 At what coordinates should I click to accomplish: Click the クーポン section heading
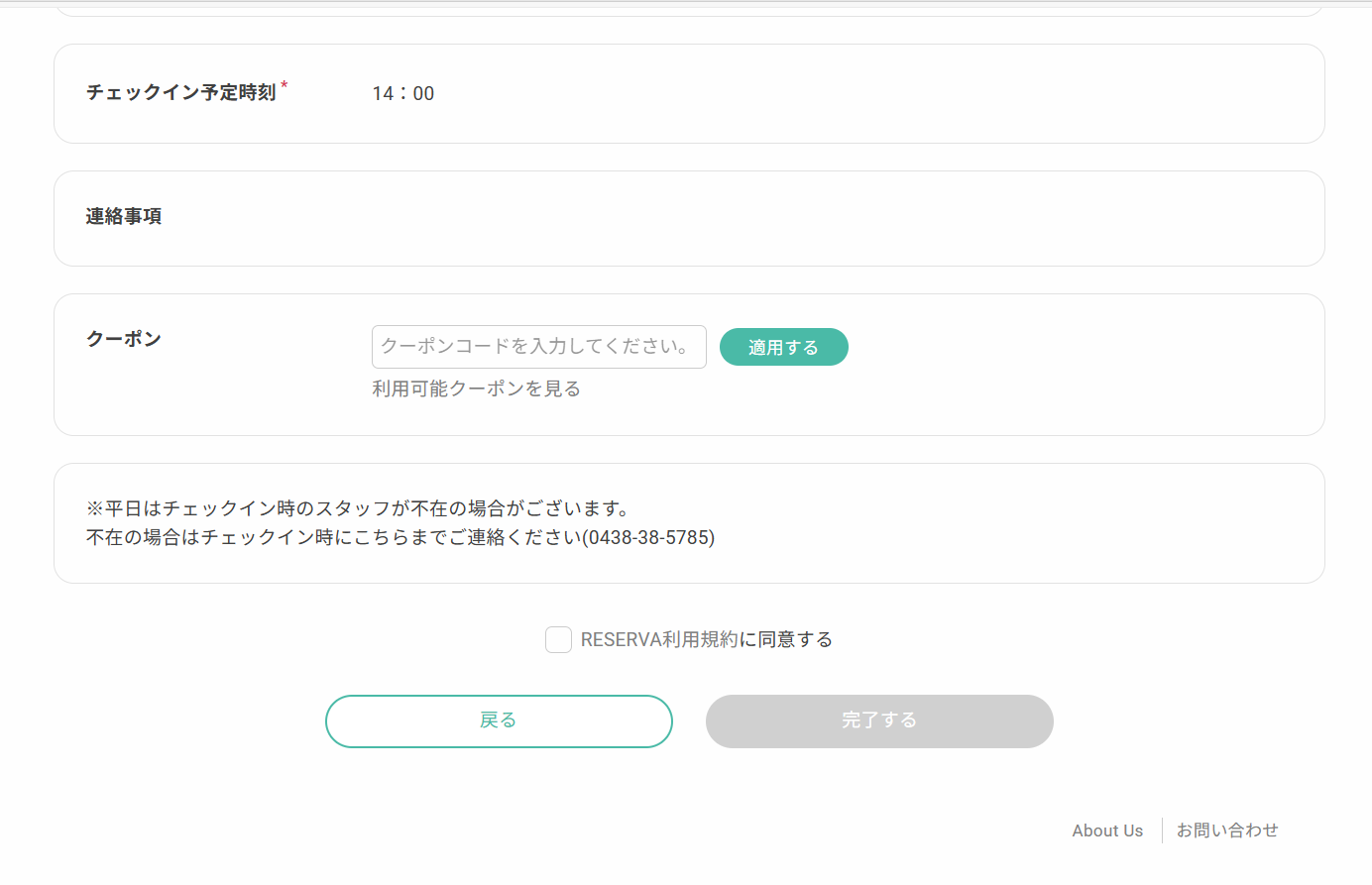coord(124,339)
